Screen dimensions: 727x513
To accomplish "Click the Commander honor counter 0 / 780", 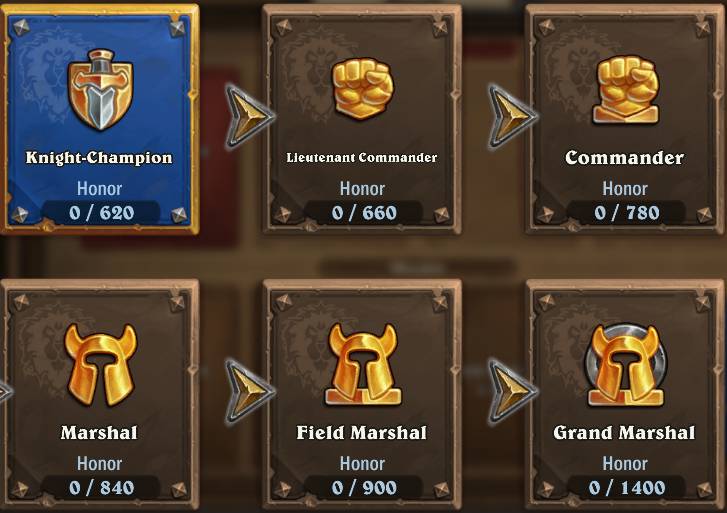I will pyautogui.click(x=627, y=212).
